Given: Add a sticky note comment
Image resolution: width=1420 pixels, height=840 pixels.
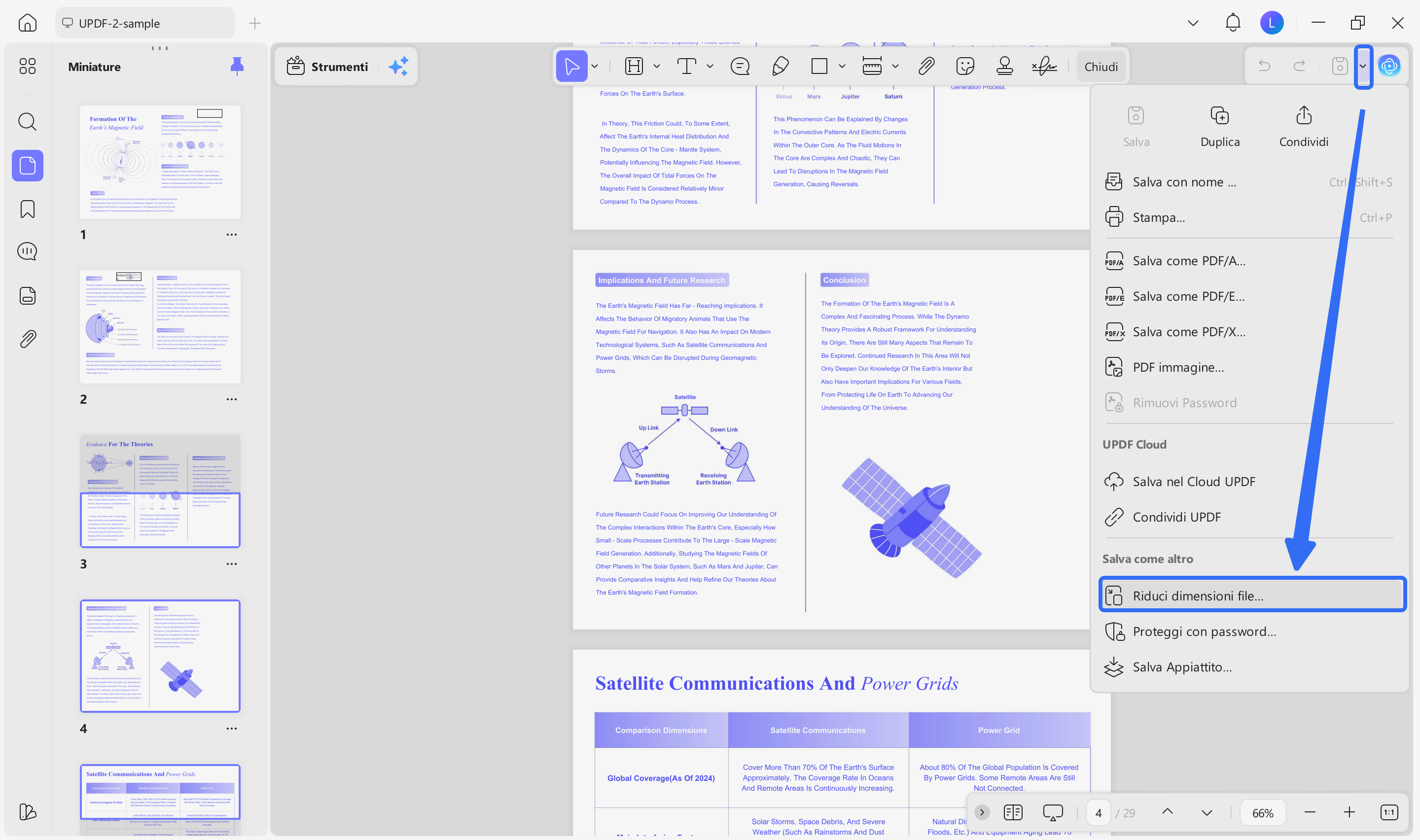Looking at the screenshot, I should point(740,66).
